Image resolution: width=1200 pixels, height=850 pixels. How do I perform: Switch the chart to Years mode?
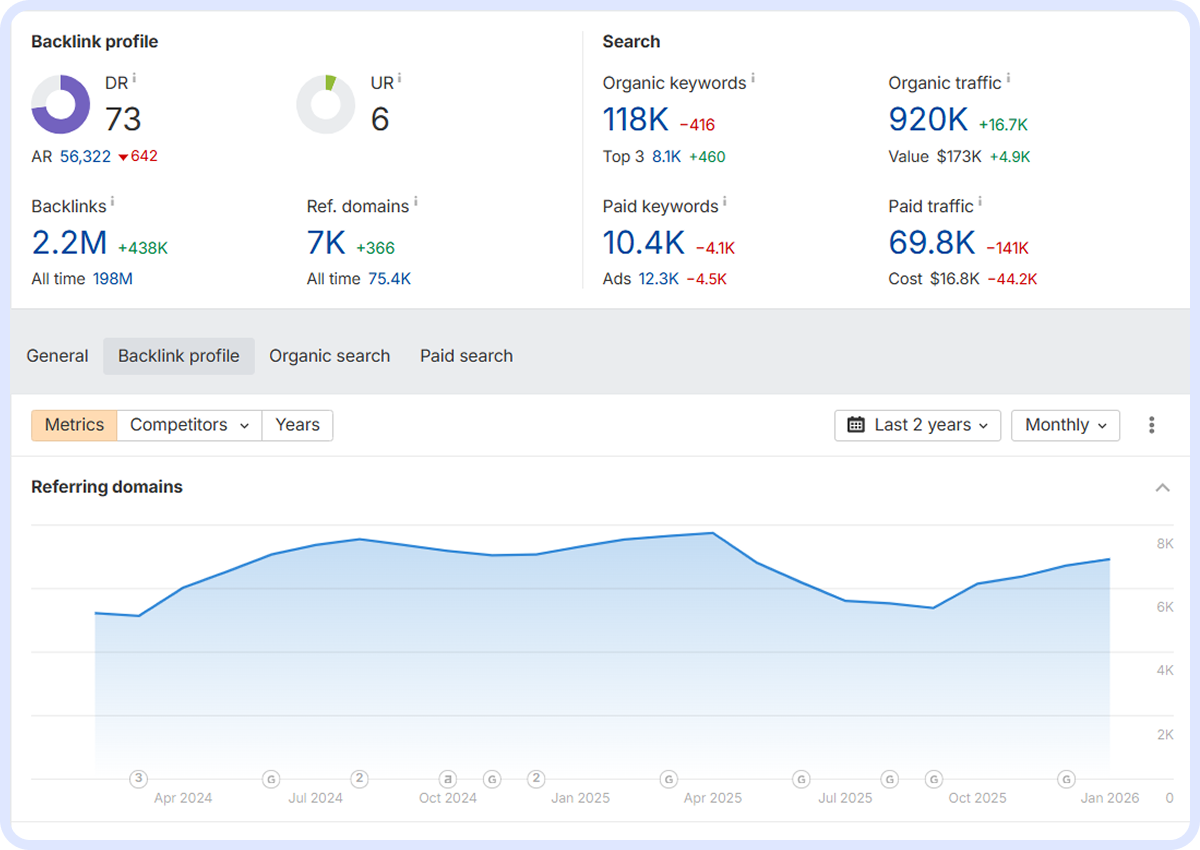[297, 425]
